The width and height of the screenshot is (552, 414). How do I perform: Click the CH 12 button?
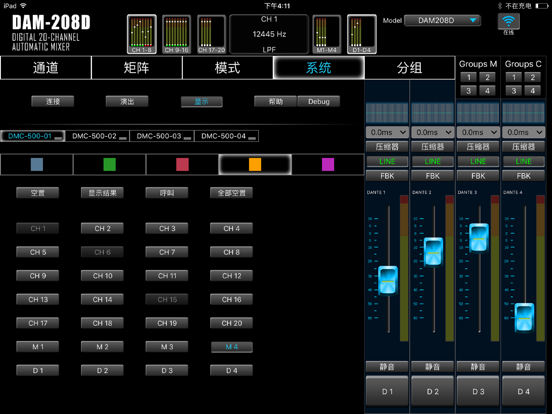231,276
